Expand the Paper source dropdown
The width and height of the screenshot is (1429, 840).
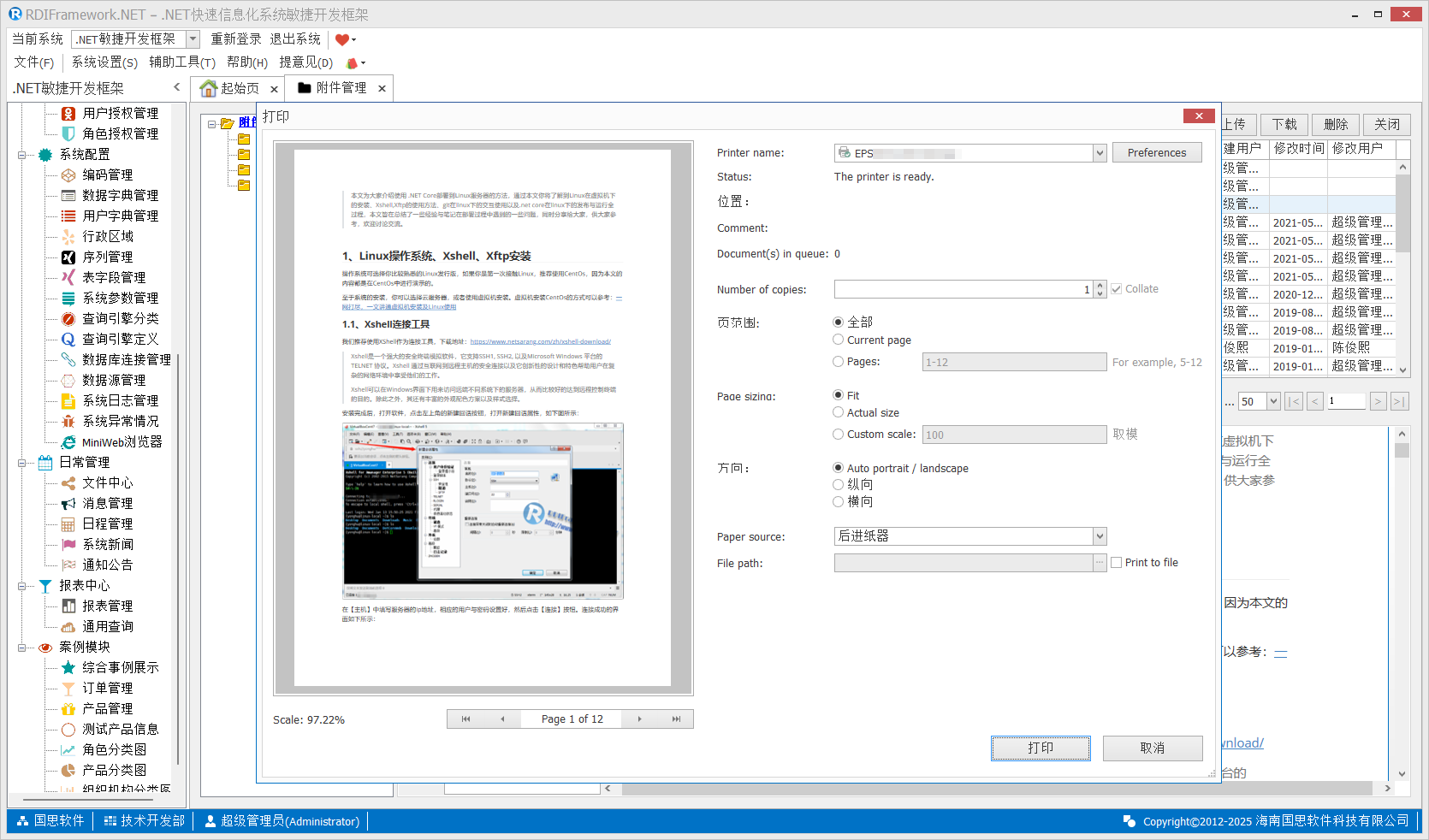[1100, 536]
